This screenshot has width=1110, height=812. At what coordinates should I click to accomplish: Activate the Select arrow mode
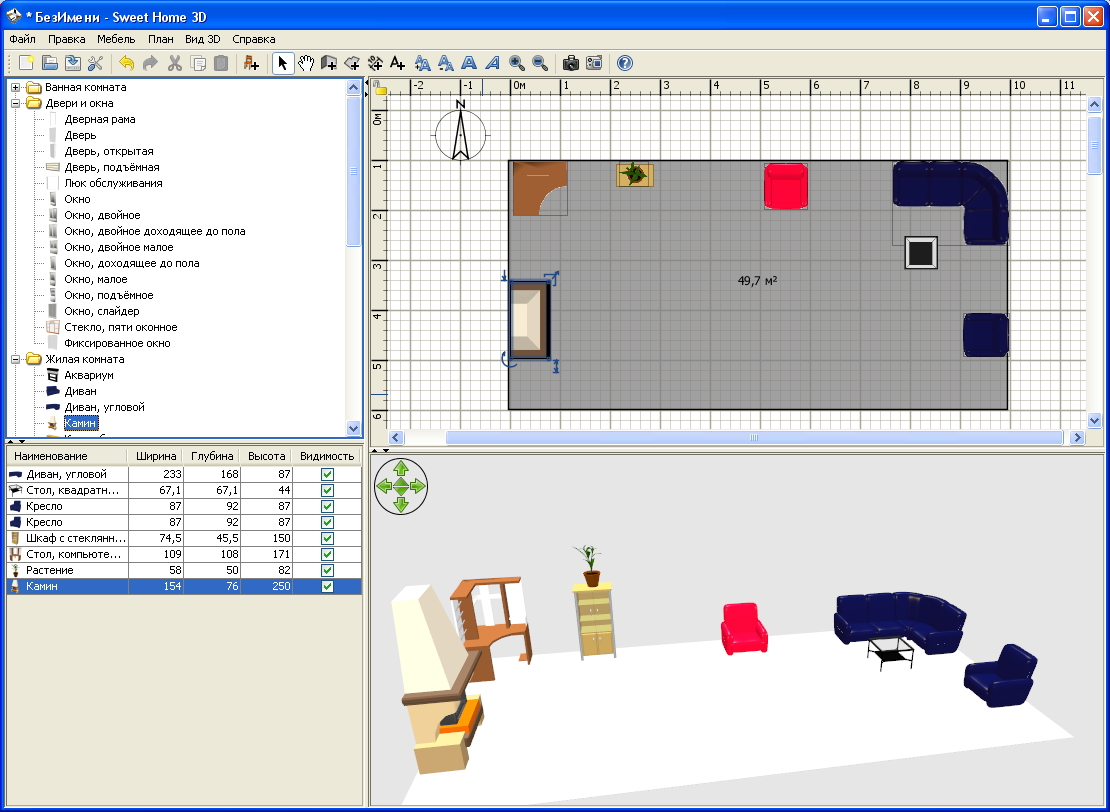tap(282, 63)
